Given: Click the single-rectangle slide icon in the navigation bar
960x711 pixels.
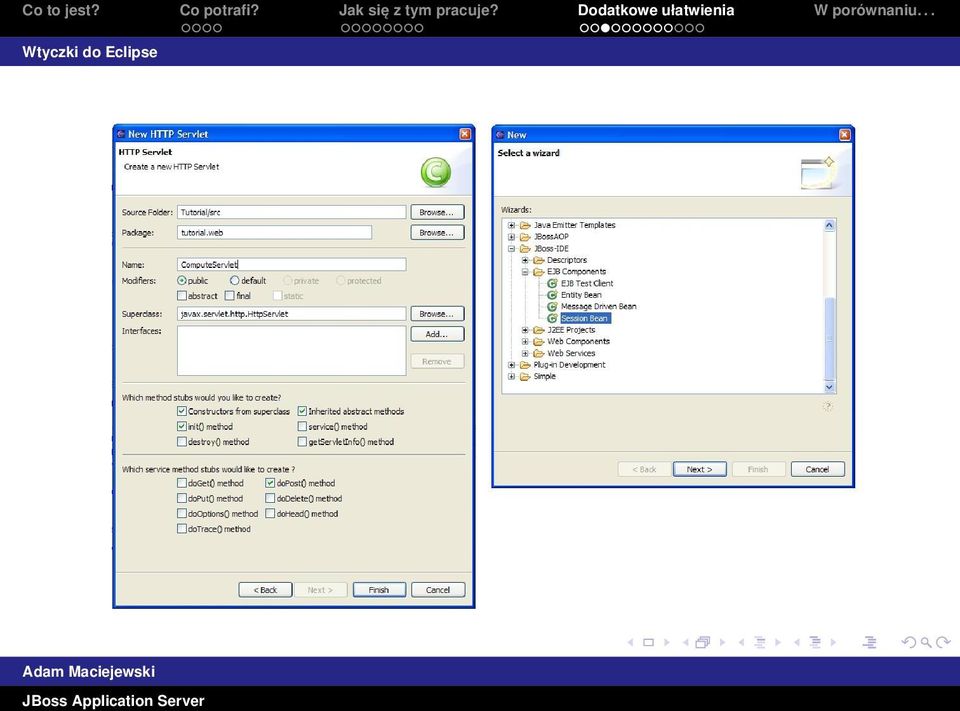Looking at the screenshot, I should point(648,642).
